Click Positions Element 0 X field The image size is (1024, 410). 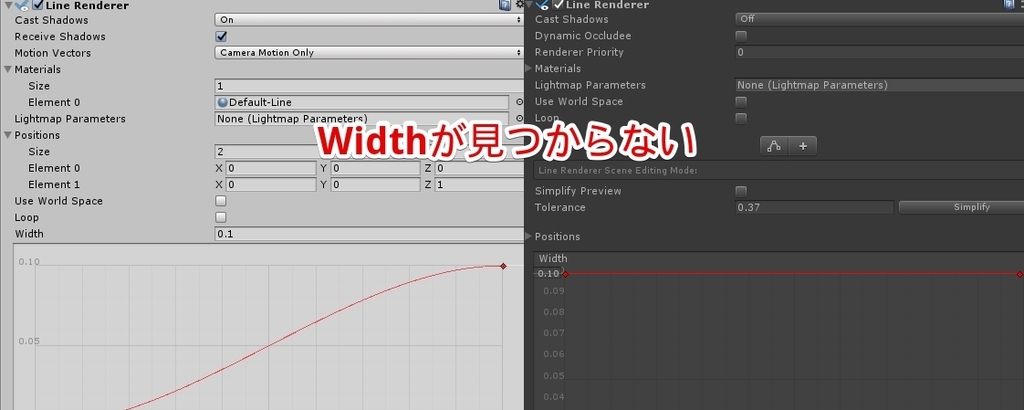tap(270, 168)
